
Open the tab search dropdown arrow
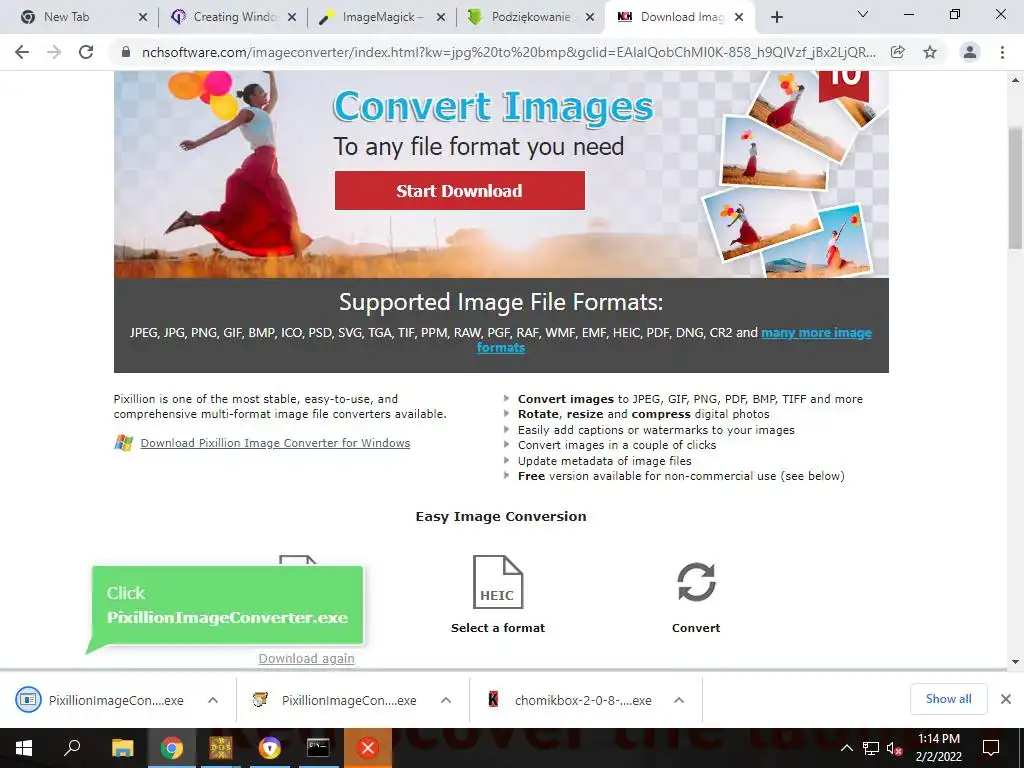point(863,14)
